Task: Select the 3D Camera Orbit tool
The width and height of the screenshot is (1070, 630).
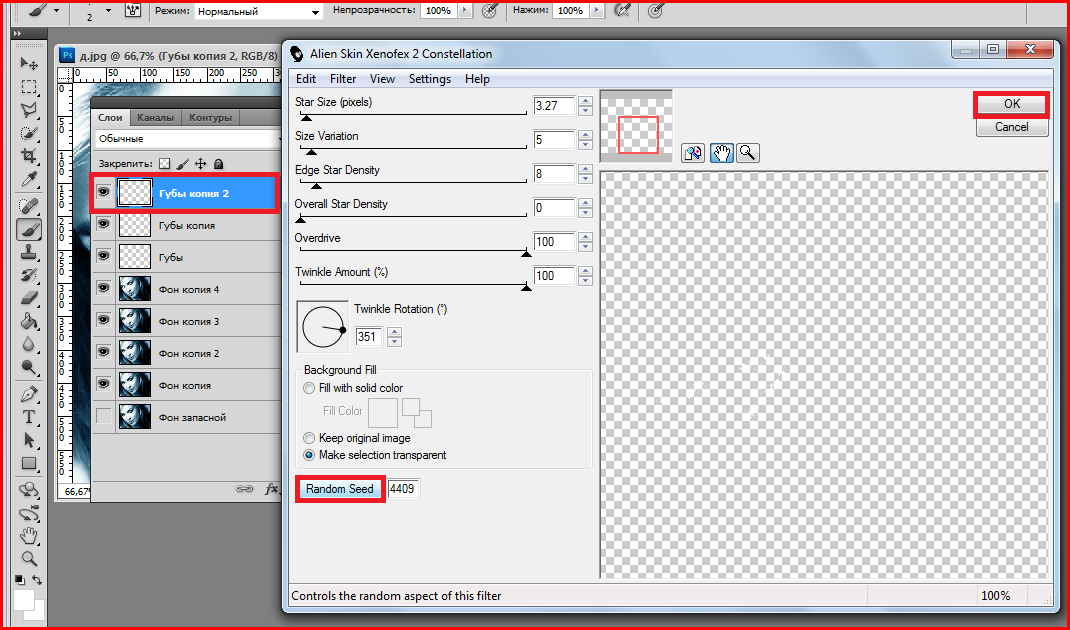Action: (x=29, y=513)
